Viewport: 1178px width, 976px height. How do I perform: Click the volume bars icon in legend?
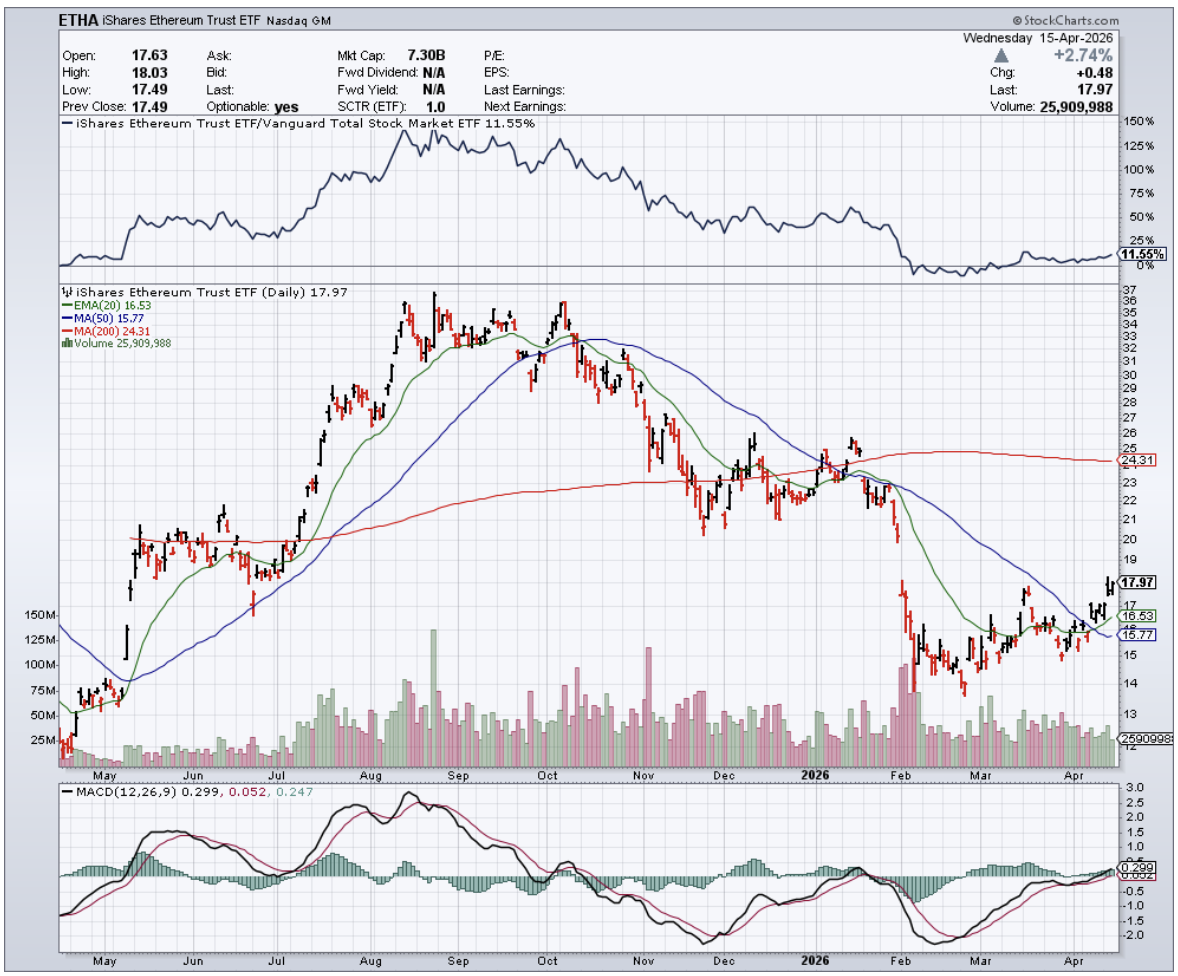tap(66, 342)
